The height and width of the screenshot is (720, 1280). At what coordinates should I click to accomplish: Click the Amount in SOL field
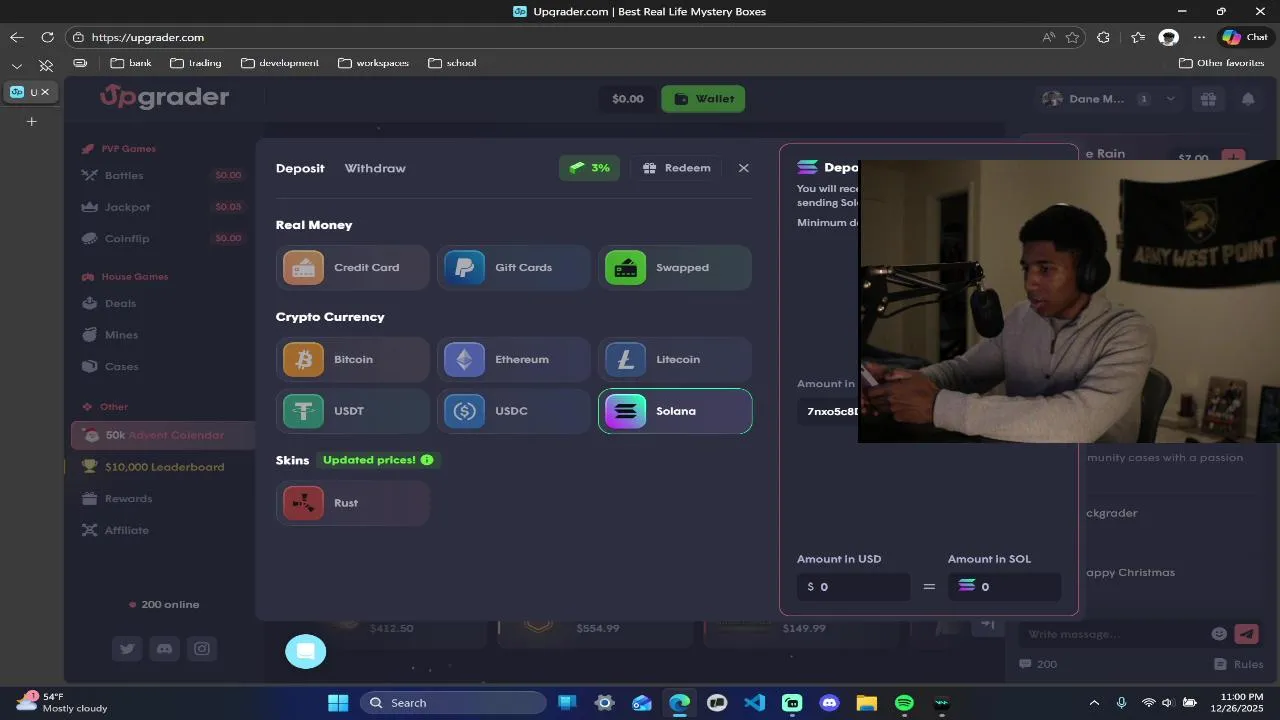pos(1004,587)
